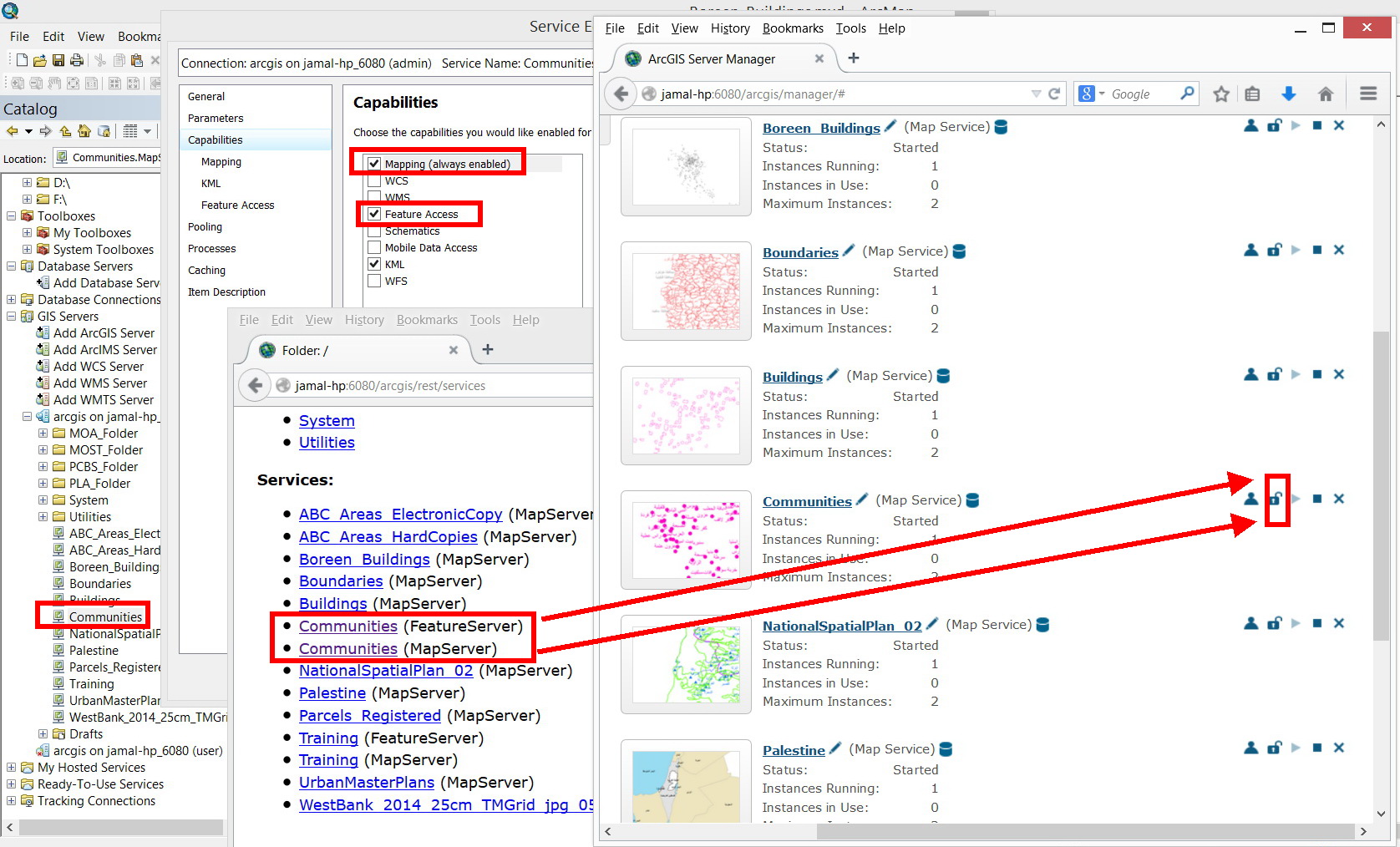Open the Utilities folder link in REST page
This screenshot has width=1400, height=847.
[327, 443]
